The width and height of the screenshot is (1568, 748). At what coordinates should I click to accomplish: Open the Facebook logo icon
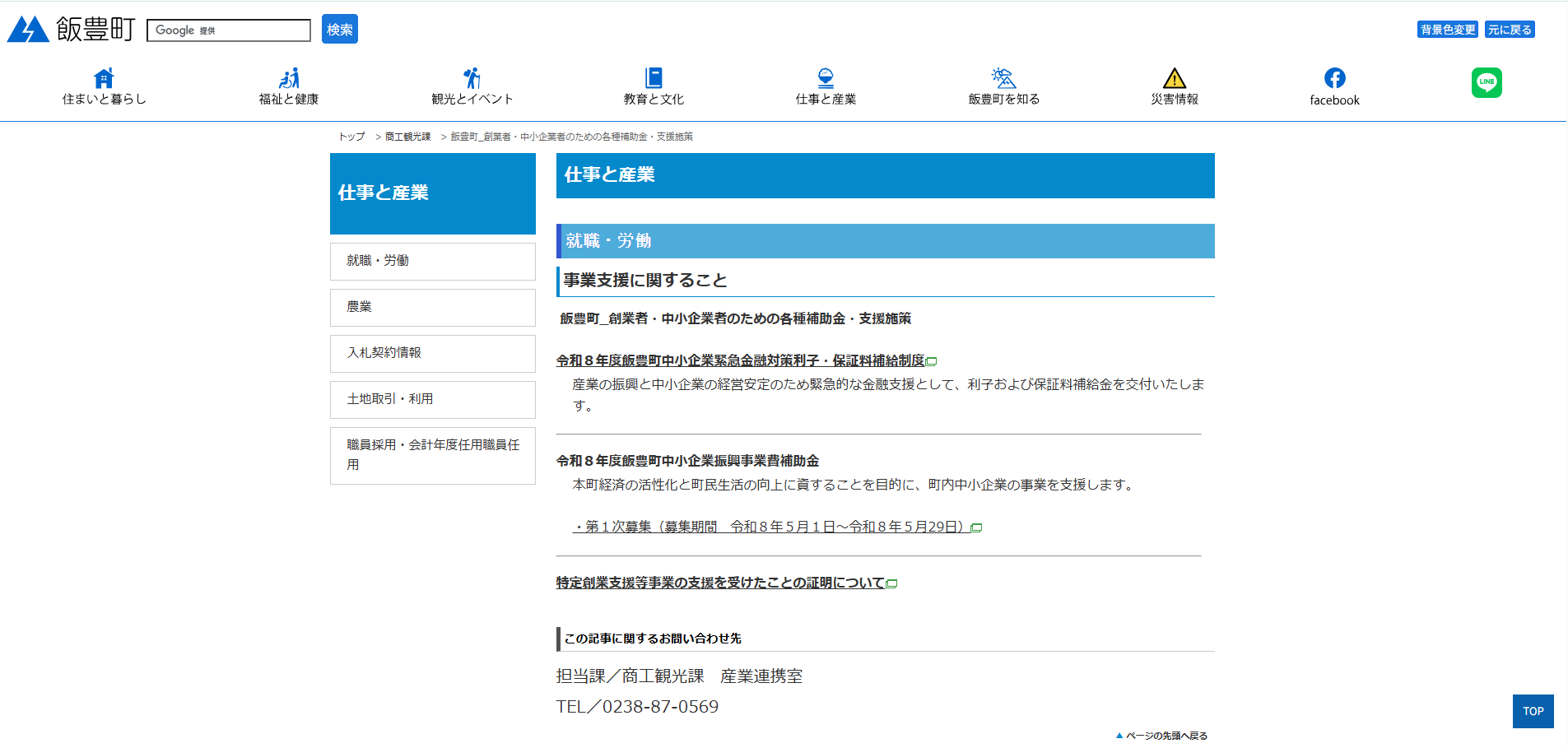[x=1335, y=78]
